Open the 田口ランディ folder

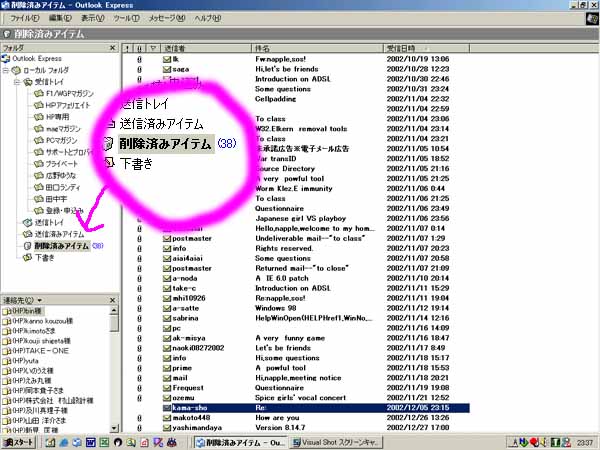(x=63, y=188)
